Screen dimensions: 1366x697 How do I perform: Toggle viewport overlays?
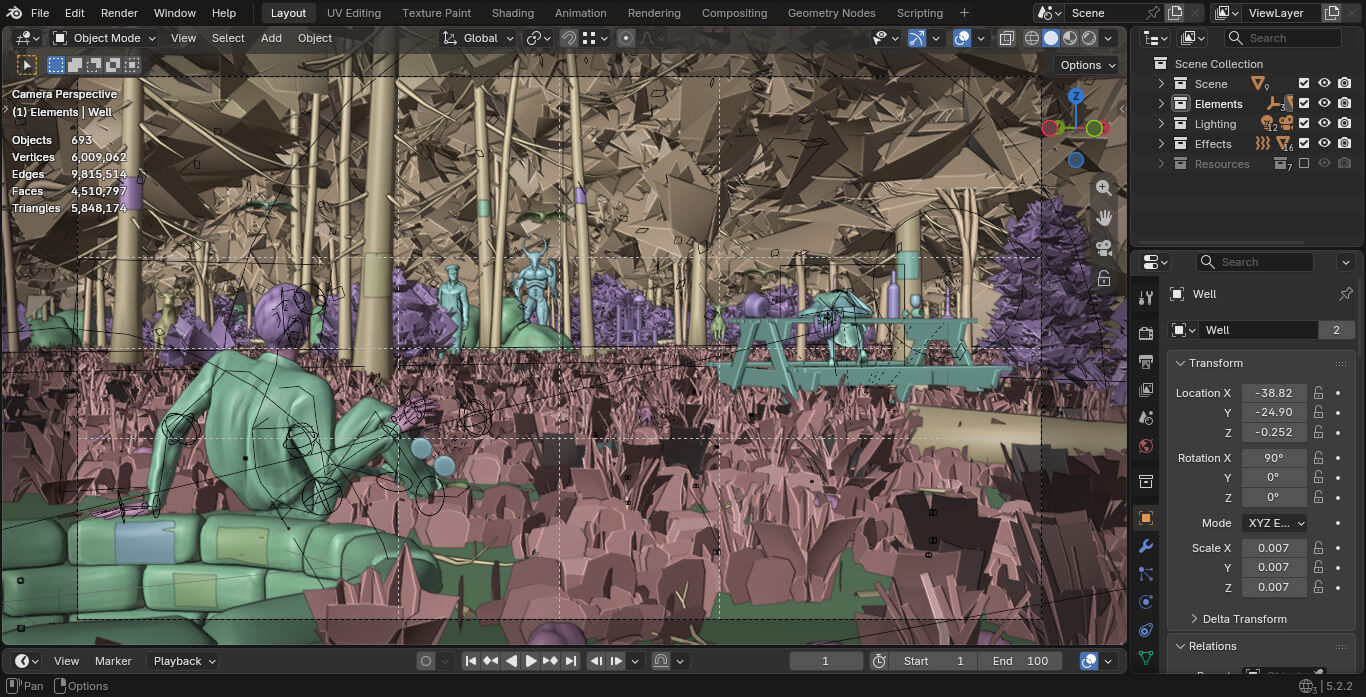pos(961,38)
